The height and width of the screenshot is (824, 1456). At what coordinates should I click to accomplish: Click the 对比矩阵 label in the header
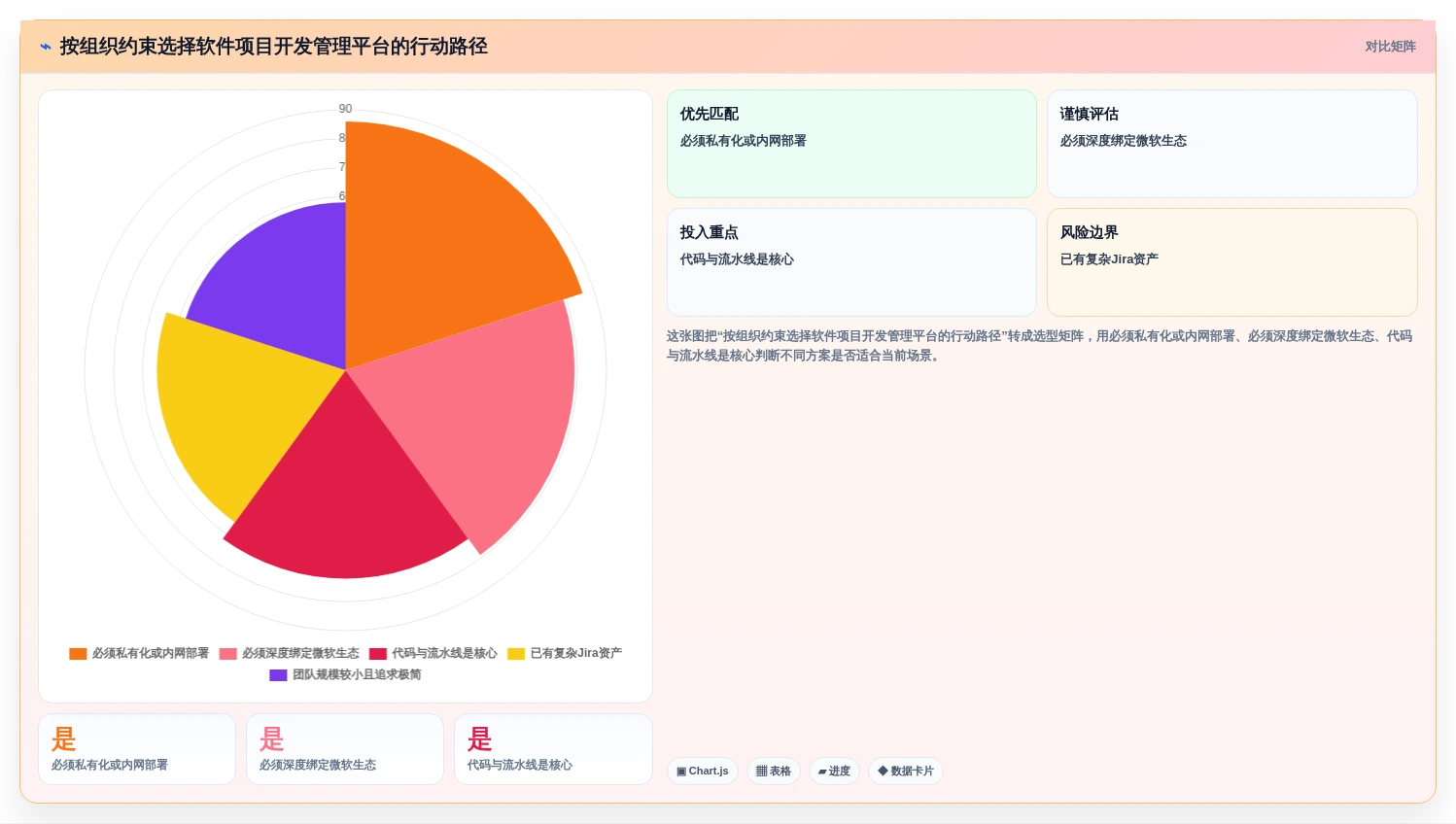pyautogui.click(x=1390, y=47)
